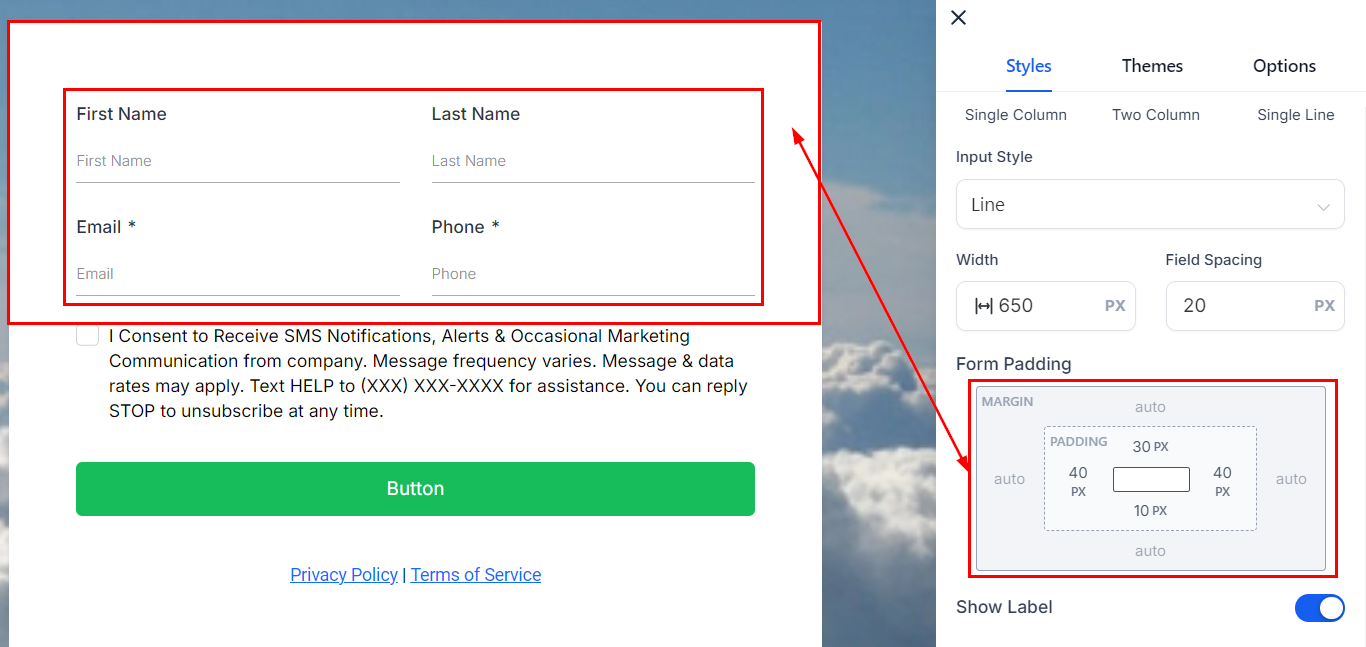Expand the Input Style Line dropdown

[1149, 205]
